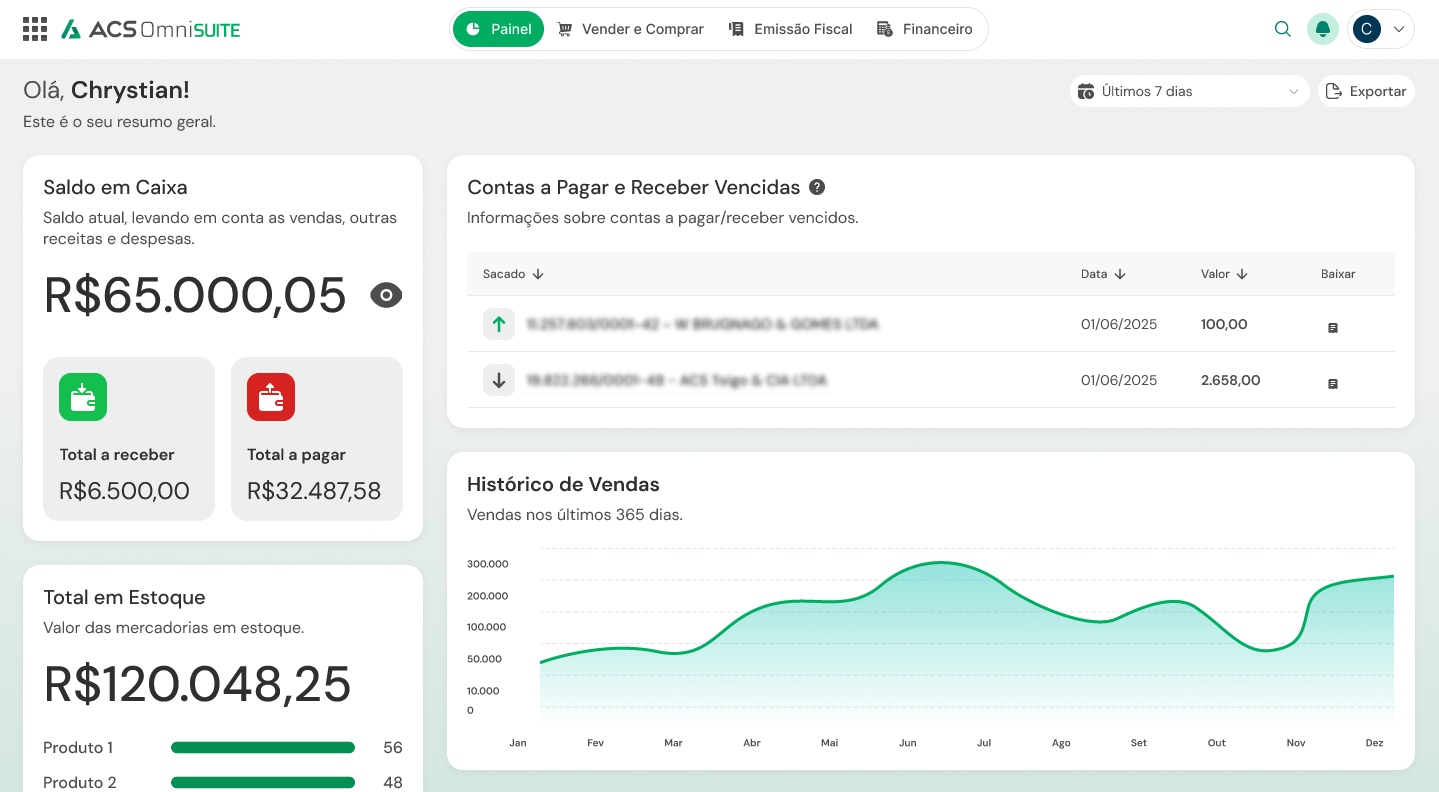Open notifications via the bell icon
This screenshot has width=1439, height=792.
coord(1322,29)
